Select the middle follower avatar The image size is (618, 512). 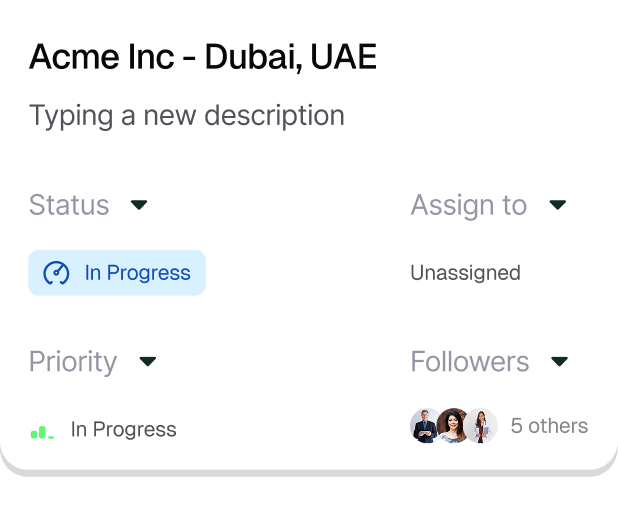click(453, 426)
